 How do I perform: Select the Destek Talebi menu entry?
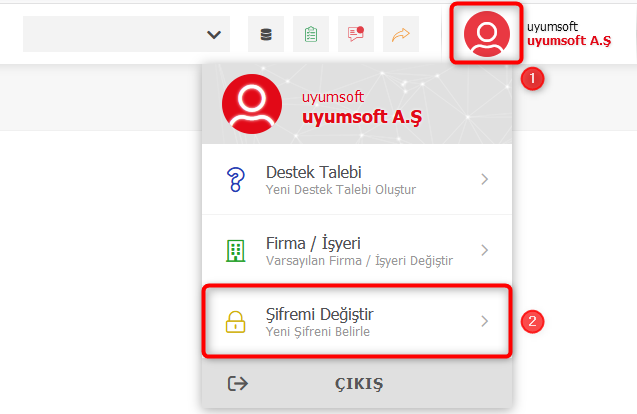340,180
